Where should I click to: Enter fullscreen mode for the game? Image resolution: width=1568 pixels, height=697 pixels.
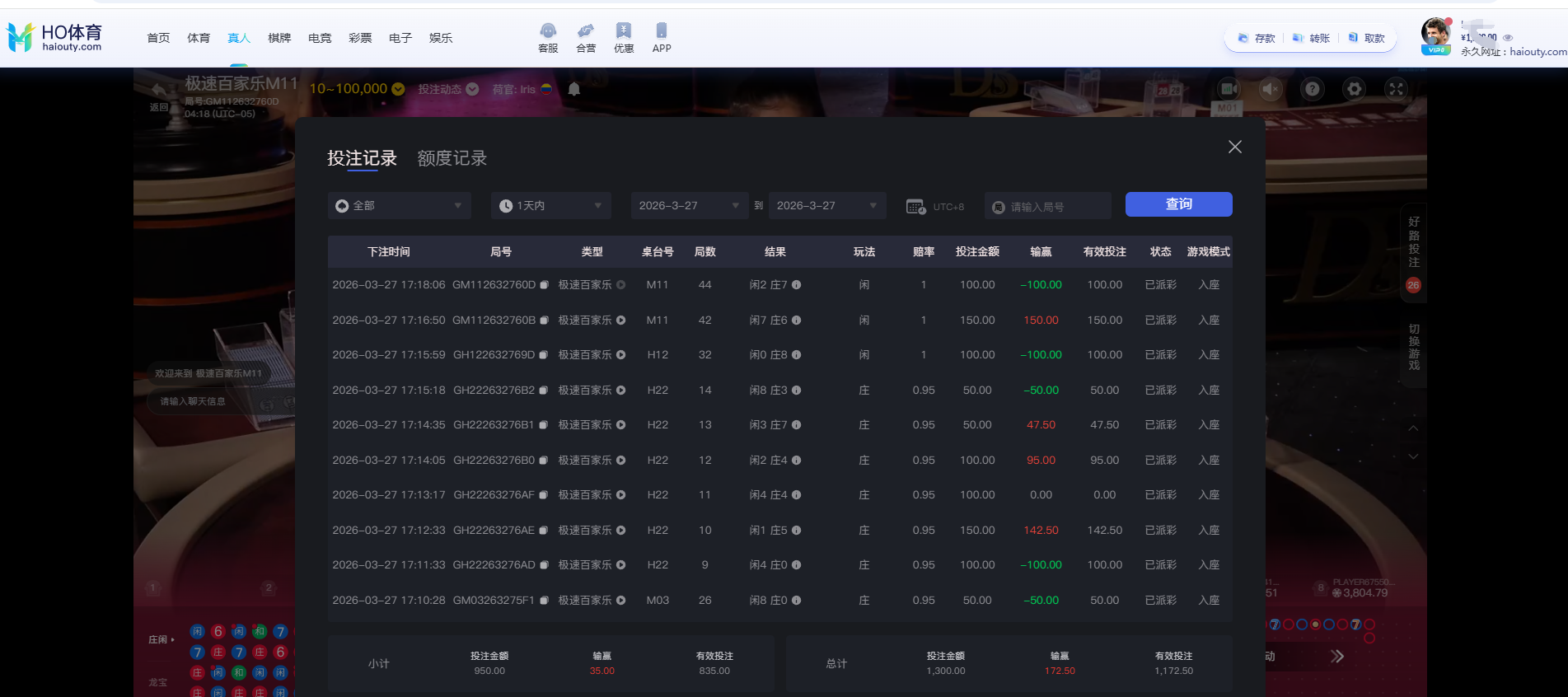click(x=1396, y=89)
